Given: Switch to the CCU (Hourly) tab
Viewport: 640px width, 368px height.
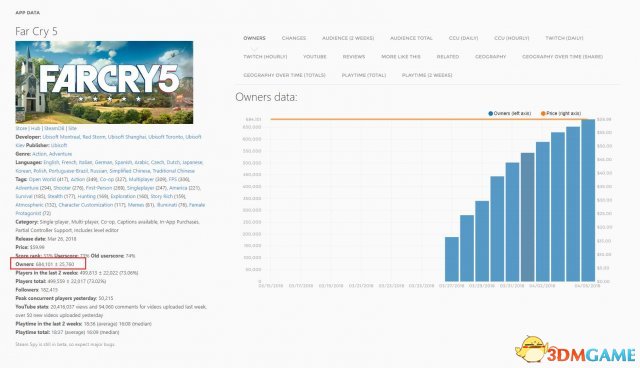Looking at the screenshot, I should pyautogui.click(x=511, y=38).
